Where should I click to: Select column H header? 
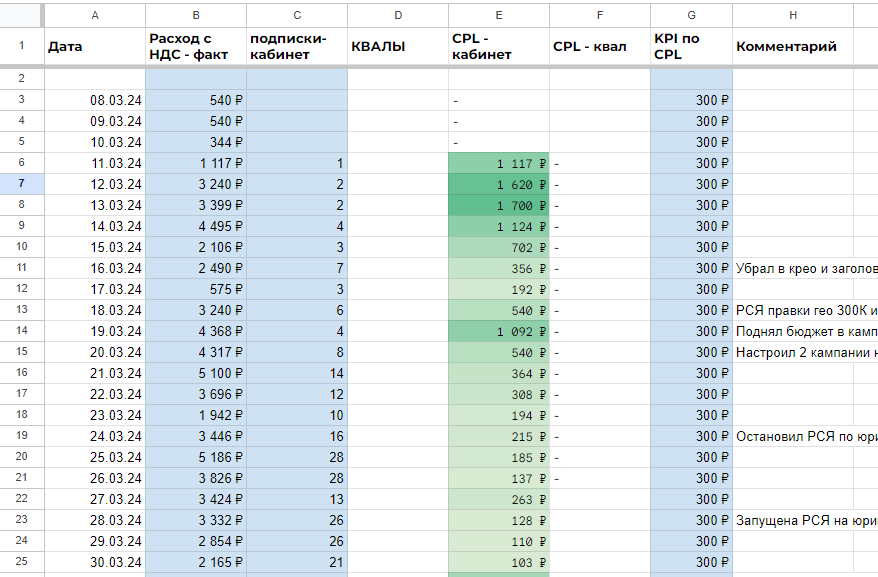[793, 16]
